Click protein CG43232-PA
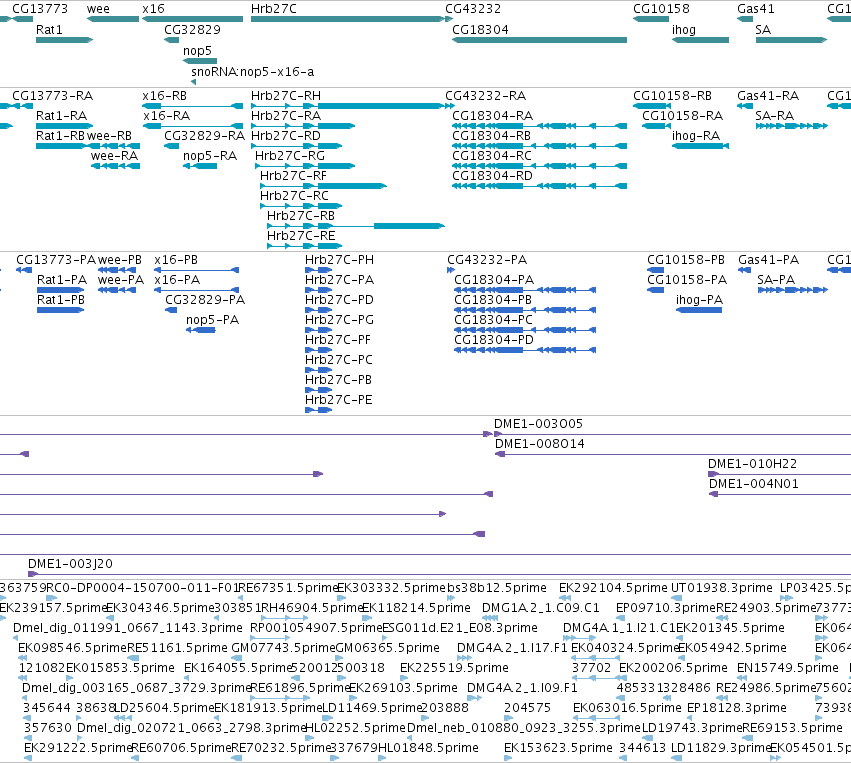 [x=487, y=260]
